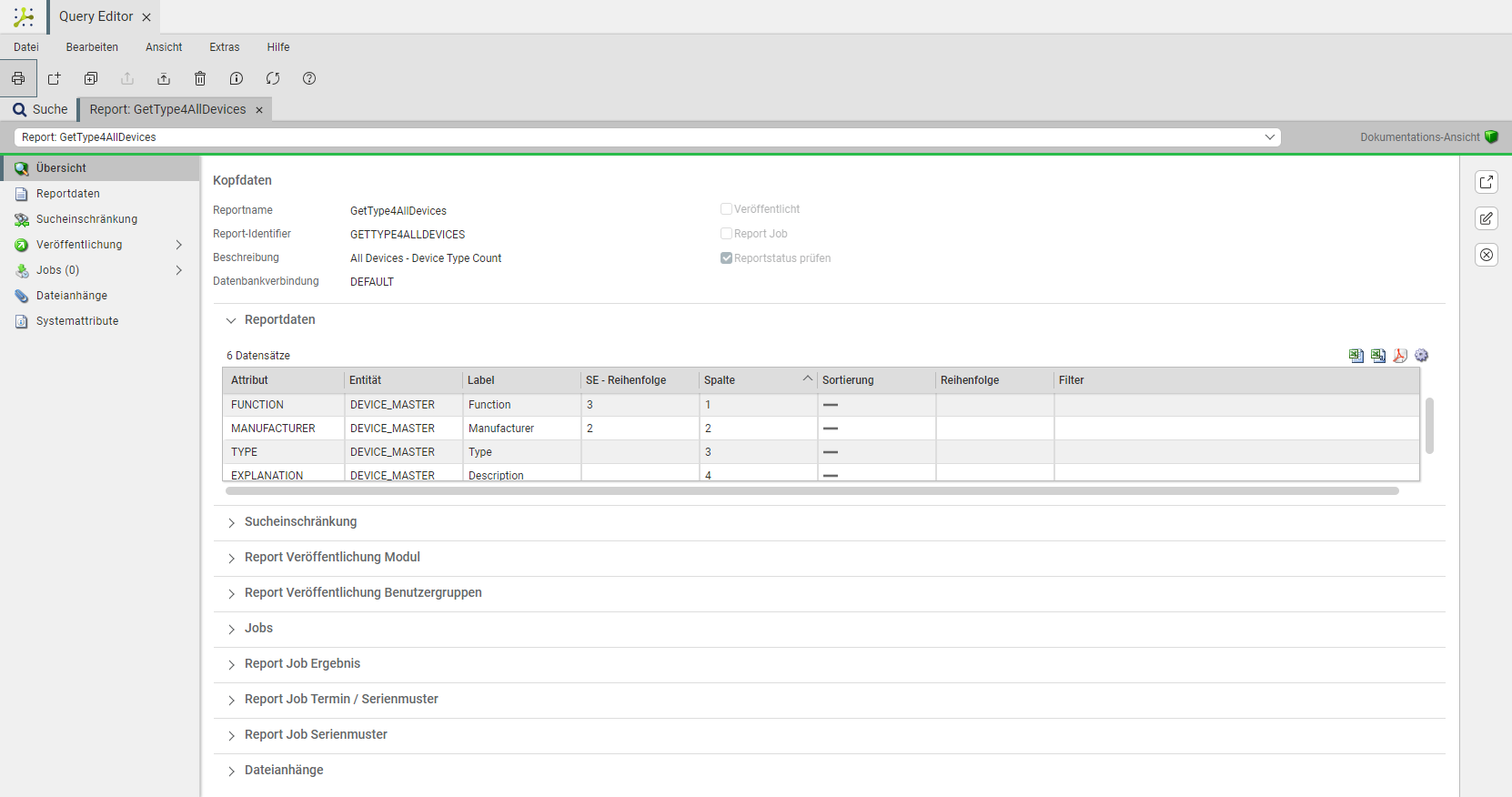This screenshot has width=1512, height=797.
Task: Open the Ansicht menu
Action: 164,47
